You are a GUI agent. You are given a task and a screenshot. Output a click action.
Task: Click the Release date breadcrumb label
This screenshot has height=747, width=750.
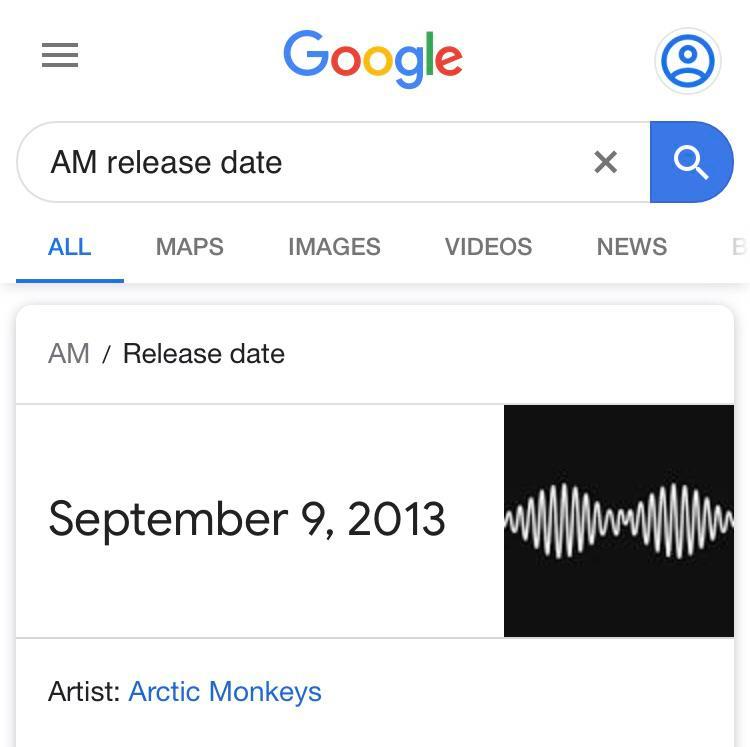pos(203,354)
